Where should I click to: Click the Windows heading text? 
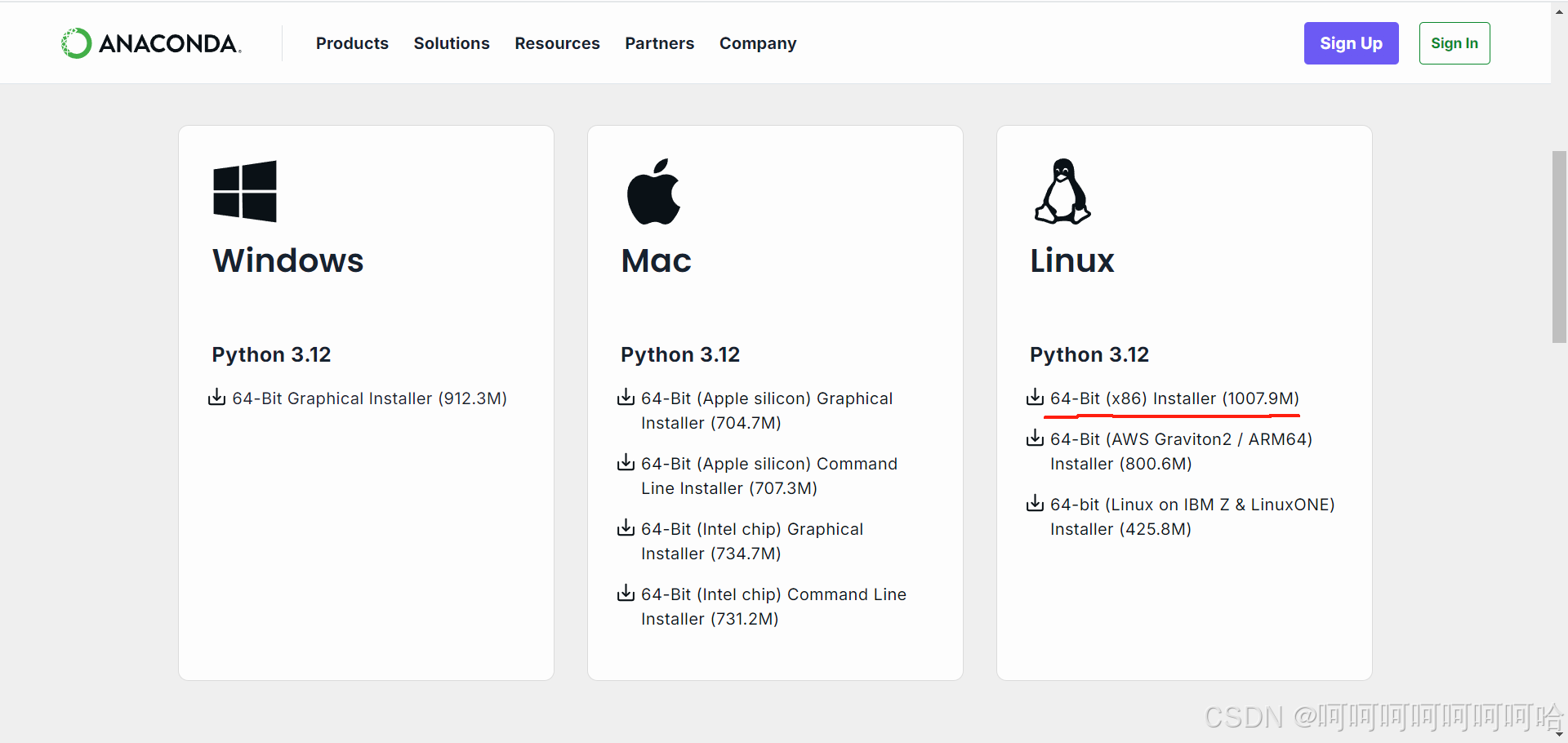coord(287,260)
